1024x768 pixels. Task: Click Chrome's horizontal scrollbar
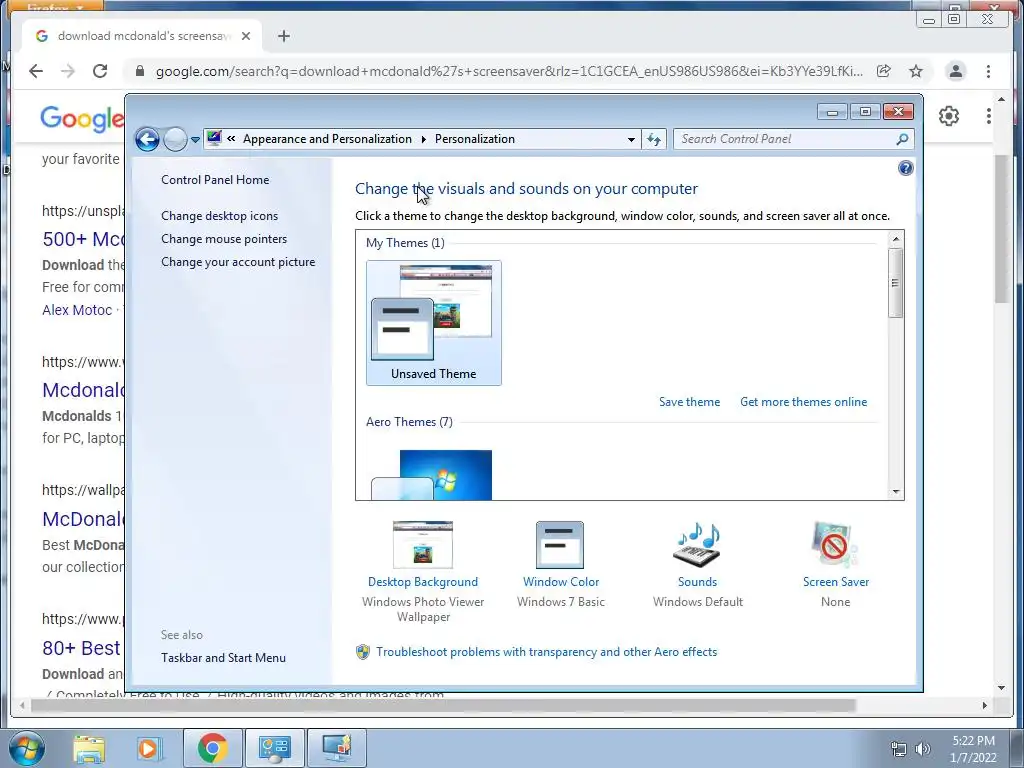click(443, 705)
